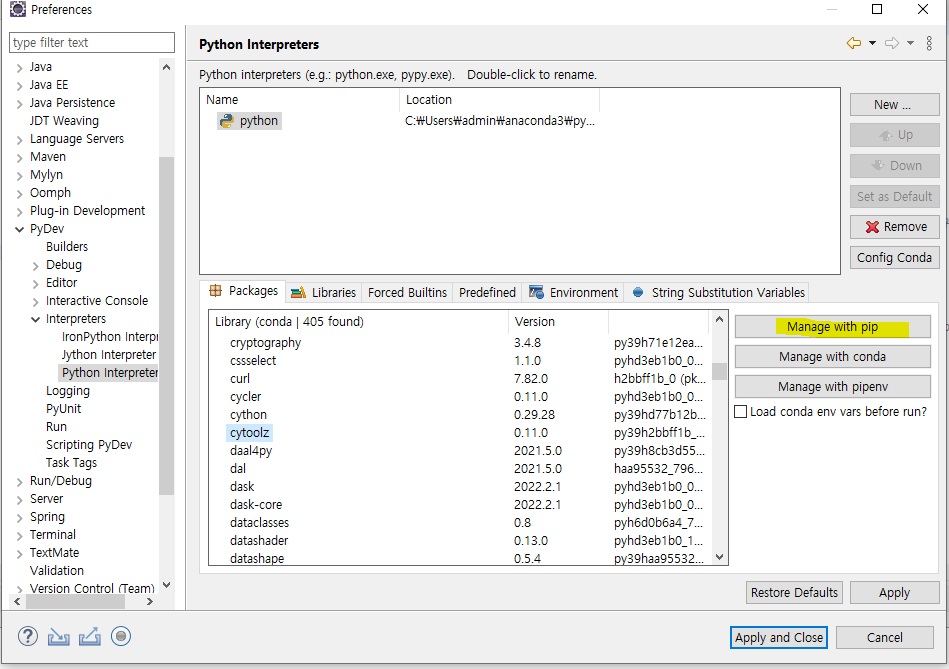
Task: Click the python interpreter icon in table
Action: [x=227, y=120]
